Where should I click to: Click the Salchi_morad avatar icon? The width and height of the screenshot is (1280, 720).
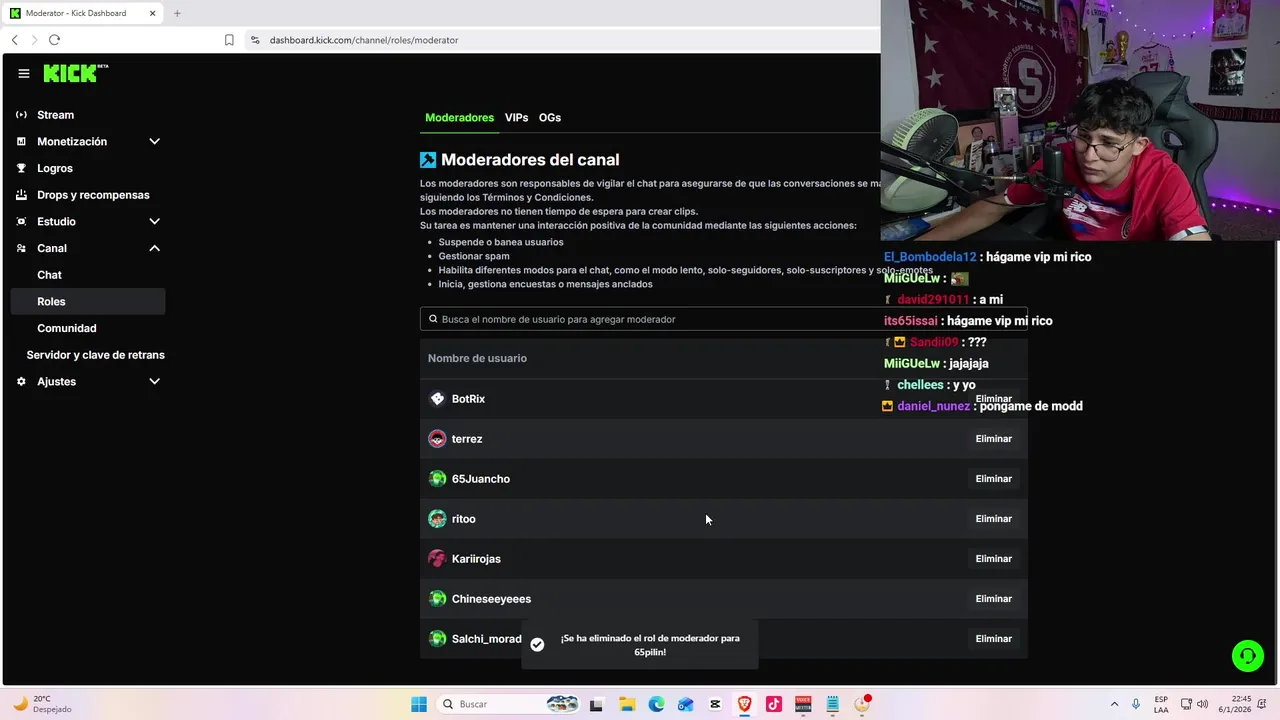pyautogui.click(x=437, y=638)
